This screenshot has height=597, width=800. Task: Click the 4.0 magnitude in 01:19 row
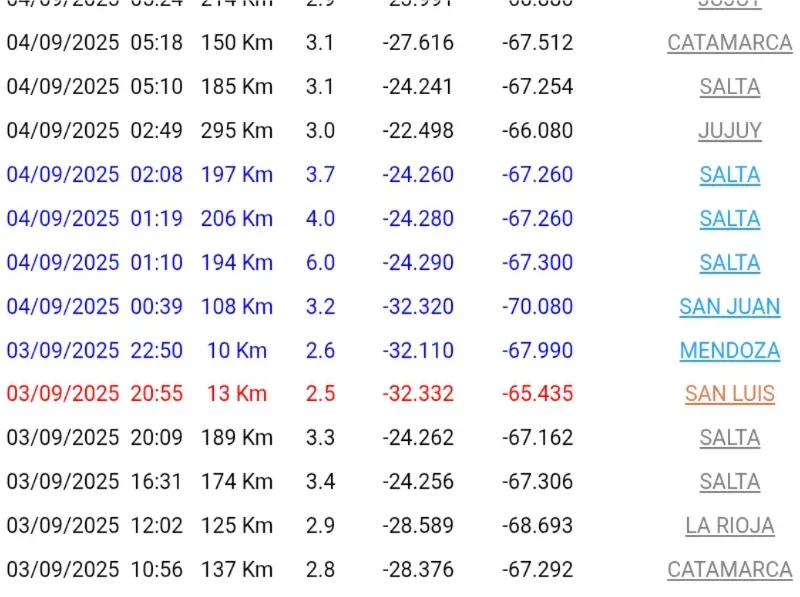point(320,219)
